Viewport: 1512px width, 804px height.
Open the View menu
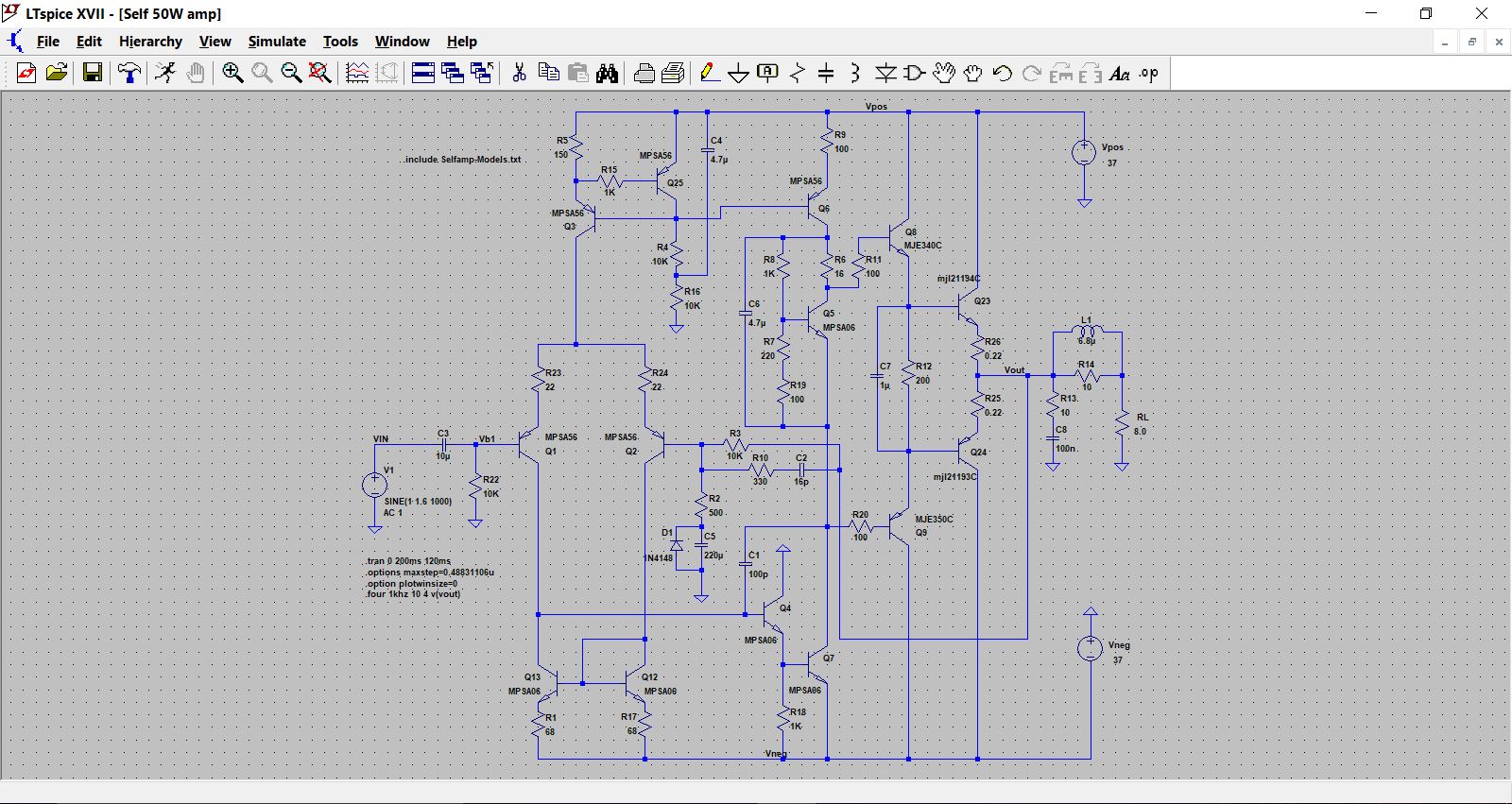[215, 42]
